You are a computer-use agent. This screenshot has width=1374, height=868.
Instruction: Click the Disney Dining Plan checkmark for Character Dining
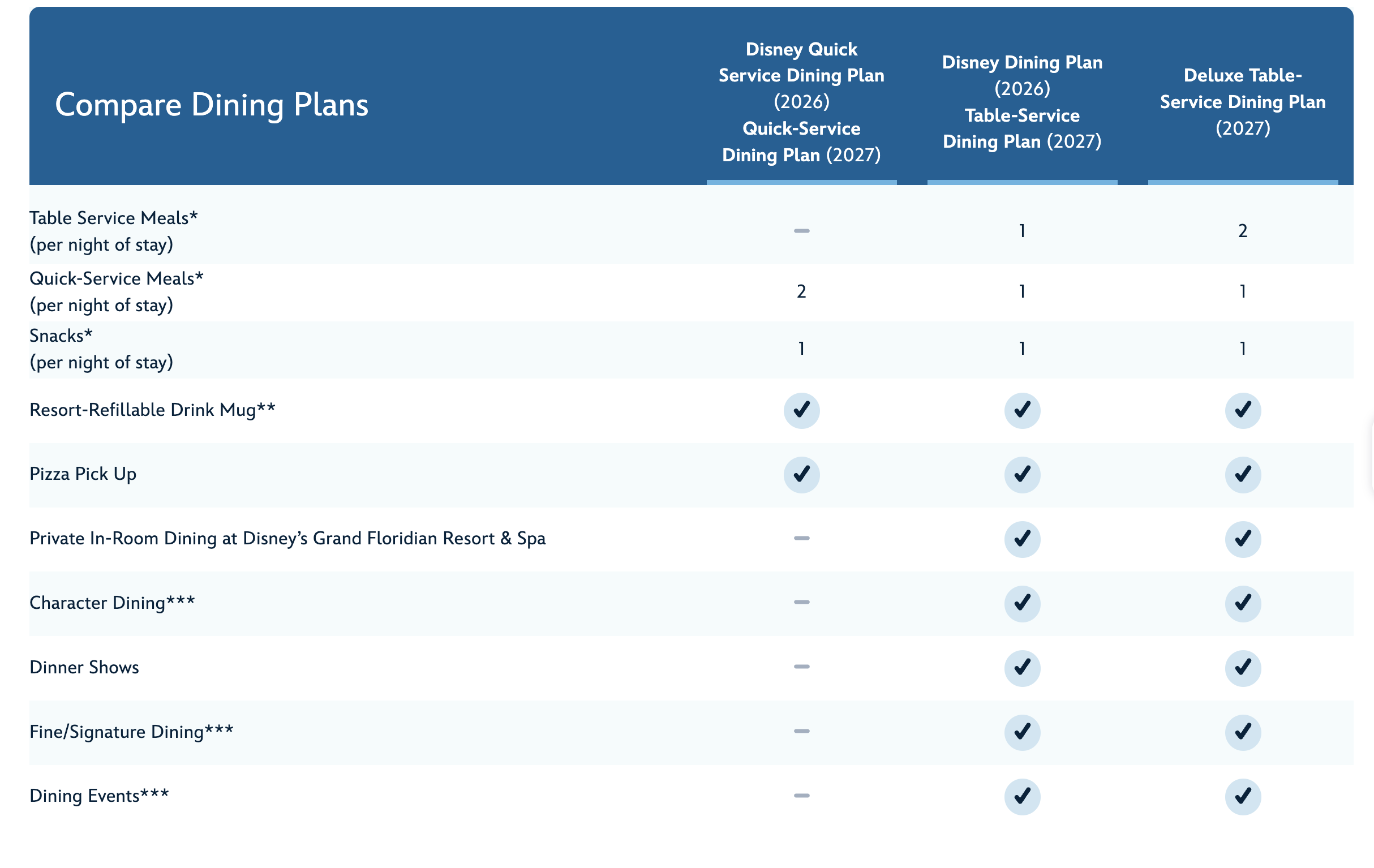coord(1022,603)
